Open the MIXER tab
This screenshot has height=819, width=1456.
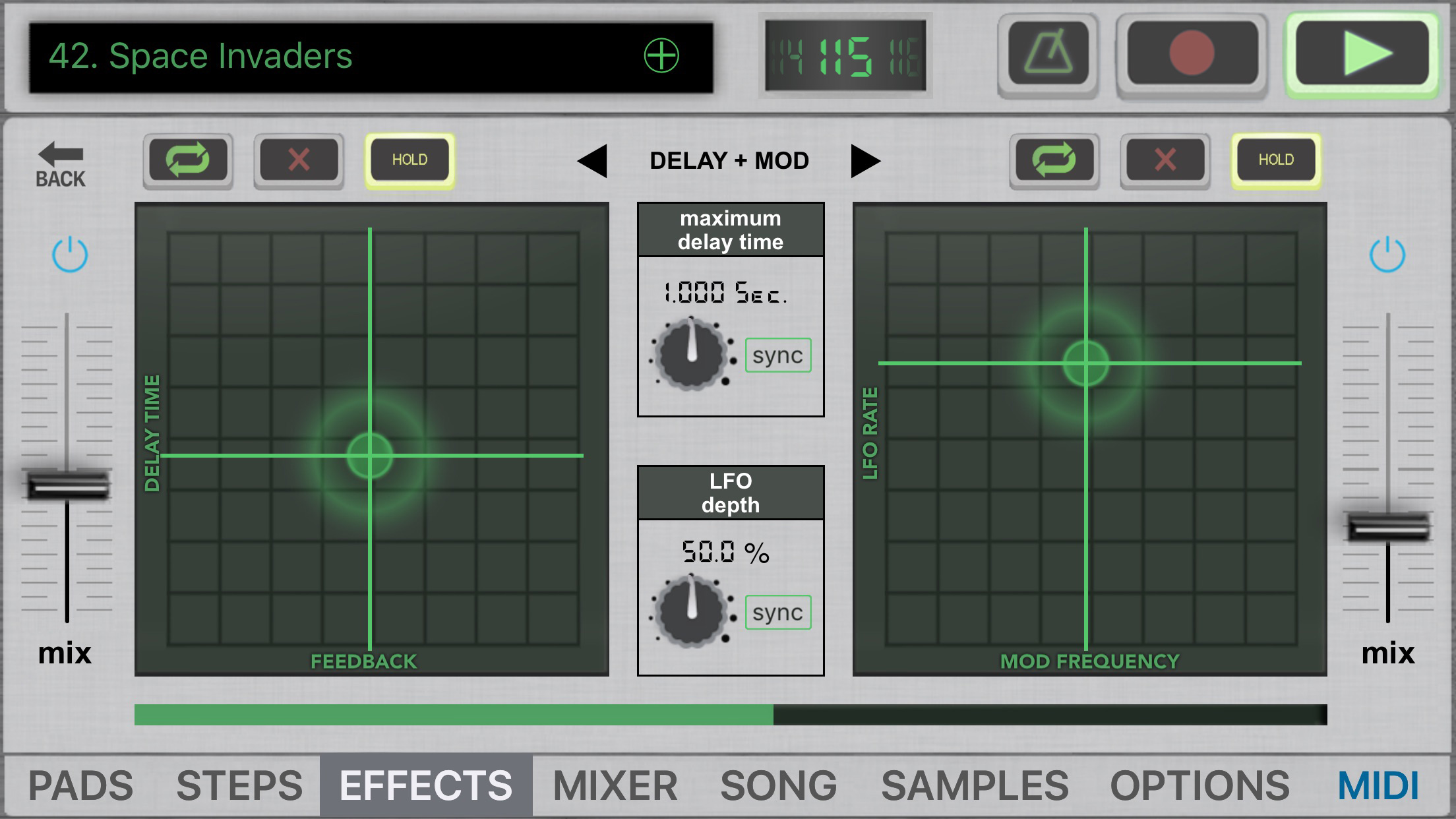tap(615, 785)
